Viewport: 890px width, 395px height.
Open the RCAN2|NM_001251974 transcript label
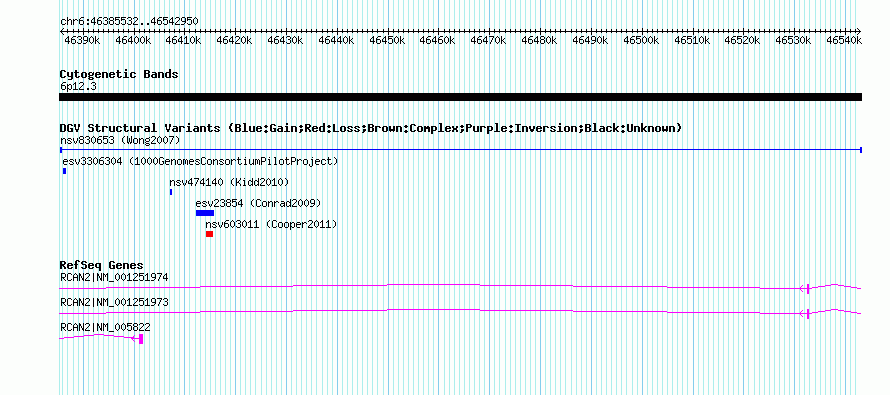coord(114,278)
